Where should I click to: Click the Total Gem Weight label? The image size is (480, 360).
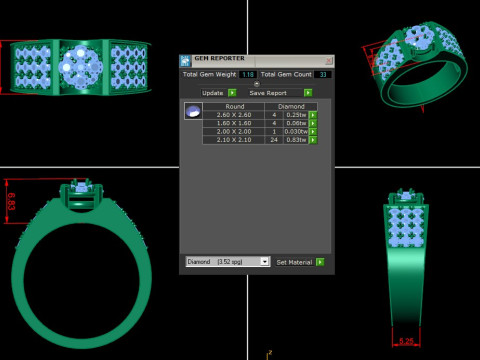(x=209, y=74)
